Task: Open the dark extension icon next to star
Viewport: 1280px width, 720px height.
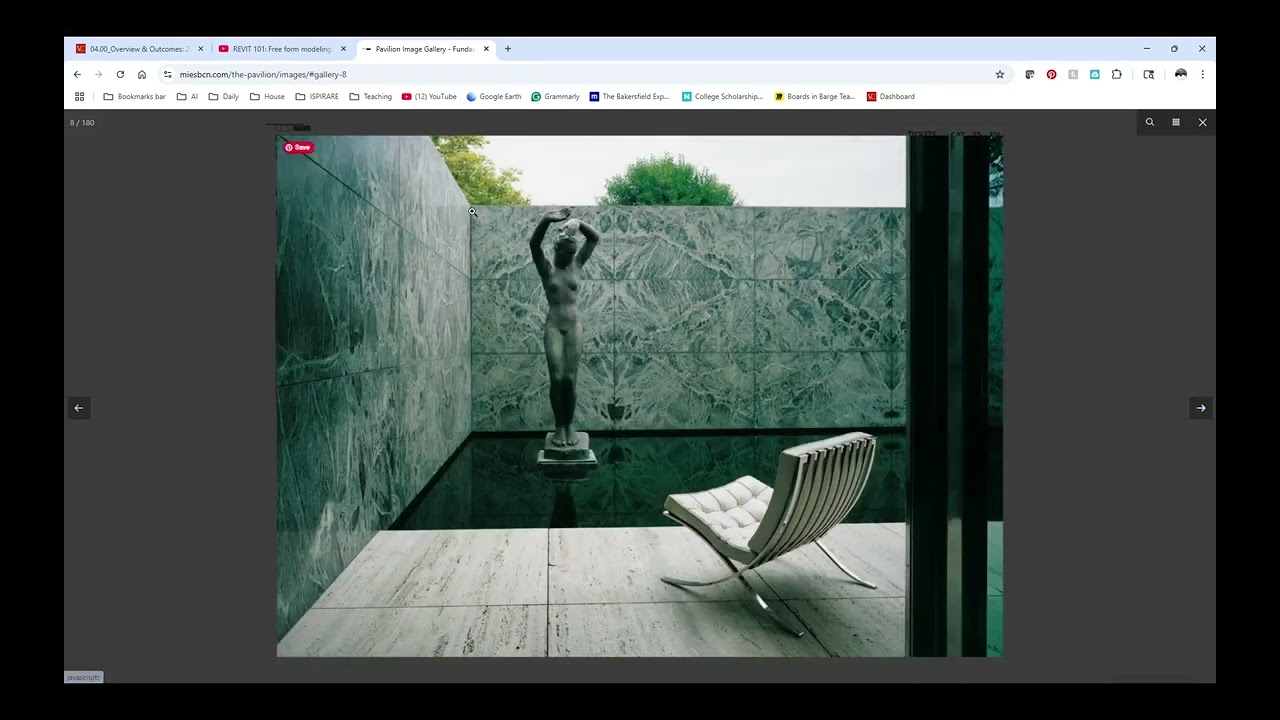Action: point(1029,74)
